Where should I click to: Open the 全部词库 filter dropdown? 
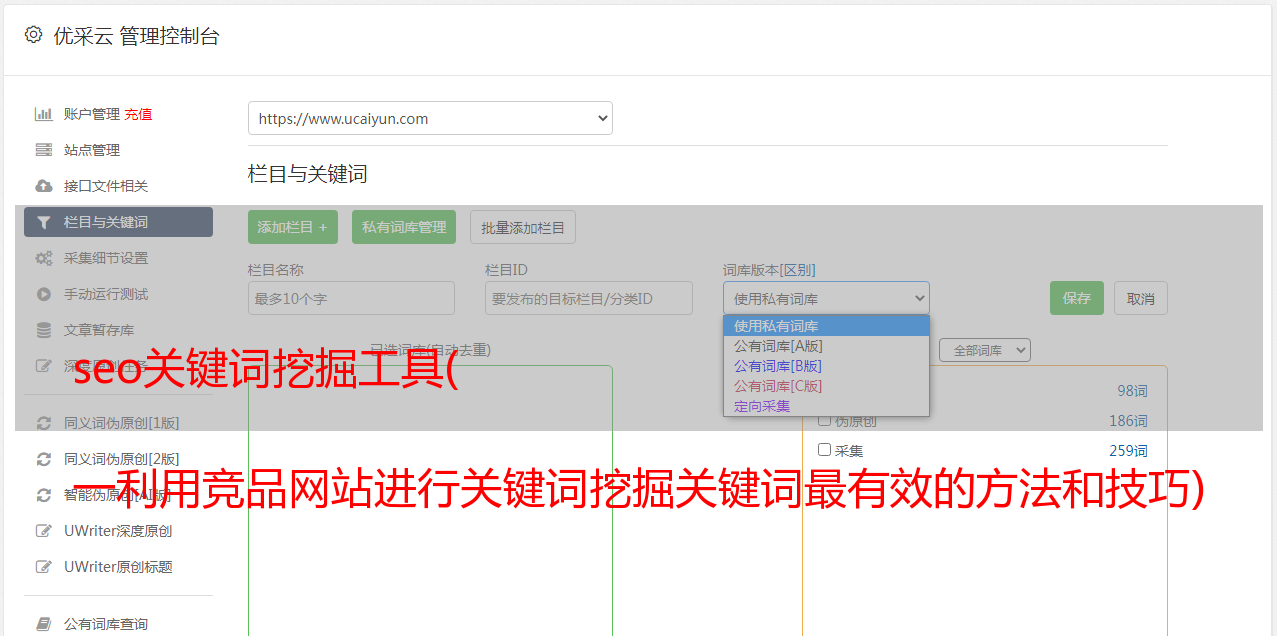tap(984, 350)
